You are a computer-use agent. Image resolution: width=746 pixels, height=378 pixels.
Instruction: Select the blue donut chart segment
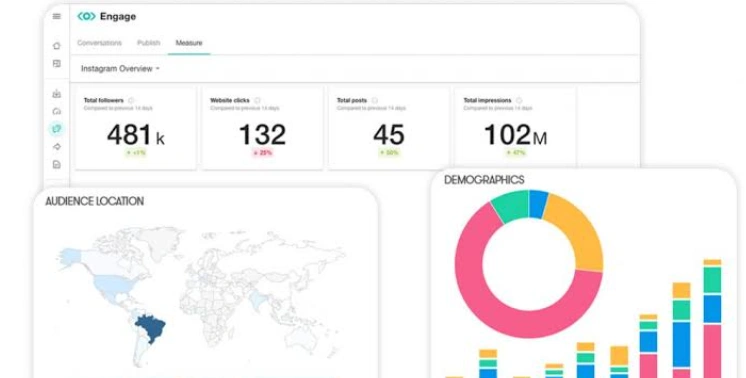tap(538, 204)
